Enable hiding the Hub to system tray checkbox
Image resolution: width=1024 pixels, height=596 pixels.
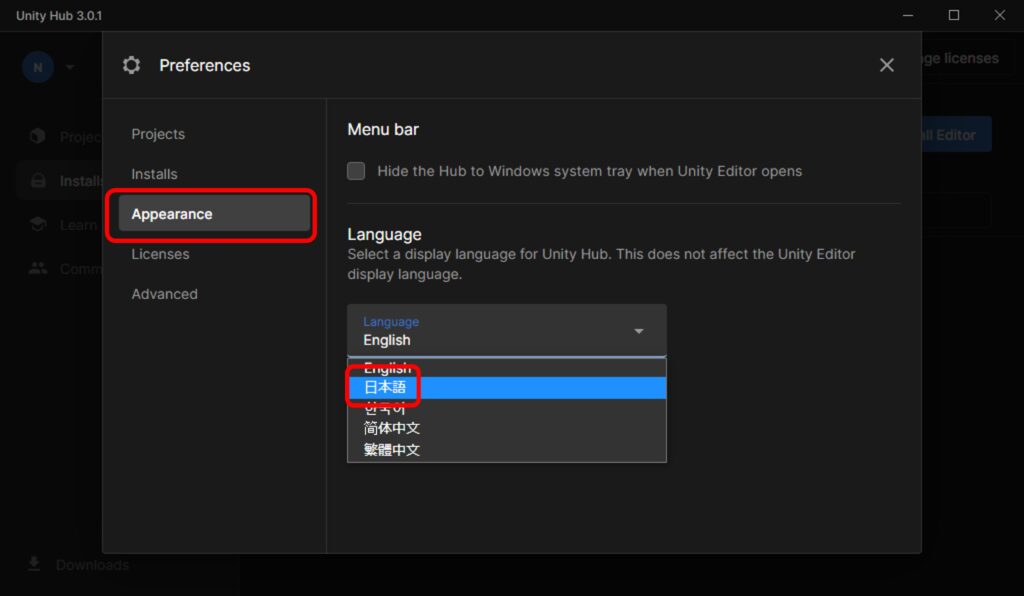(356, 171)
